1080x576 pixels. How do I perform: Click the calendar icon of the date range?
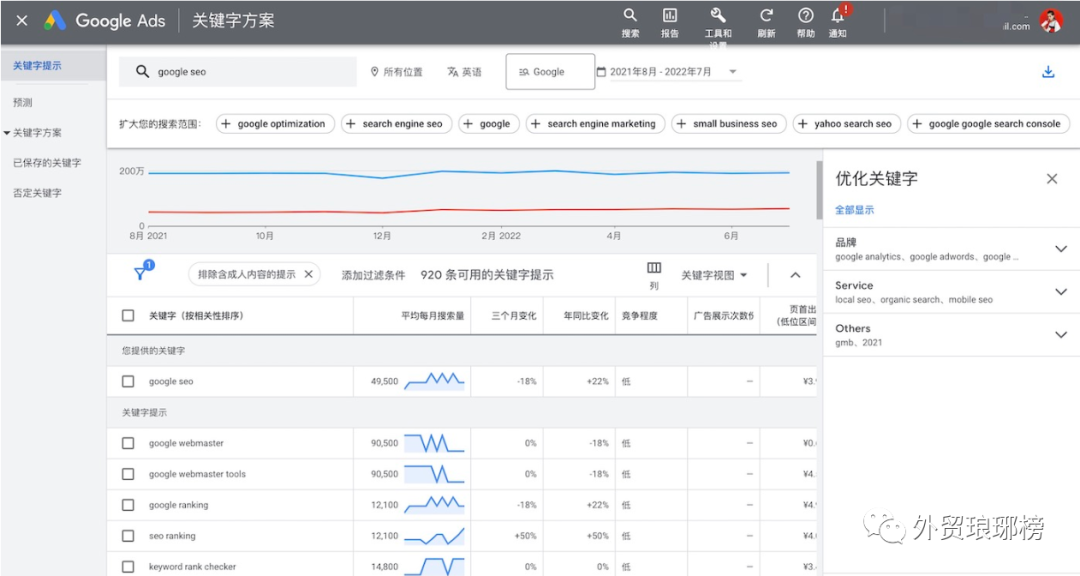(601, 72)
